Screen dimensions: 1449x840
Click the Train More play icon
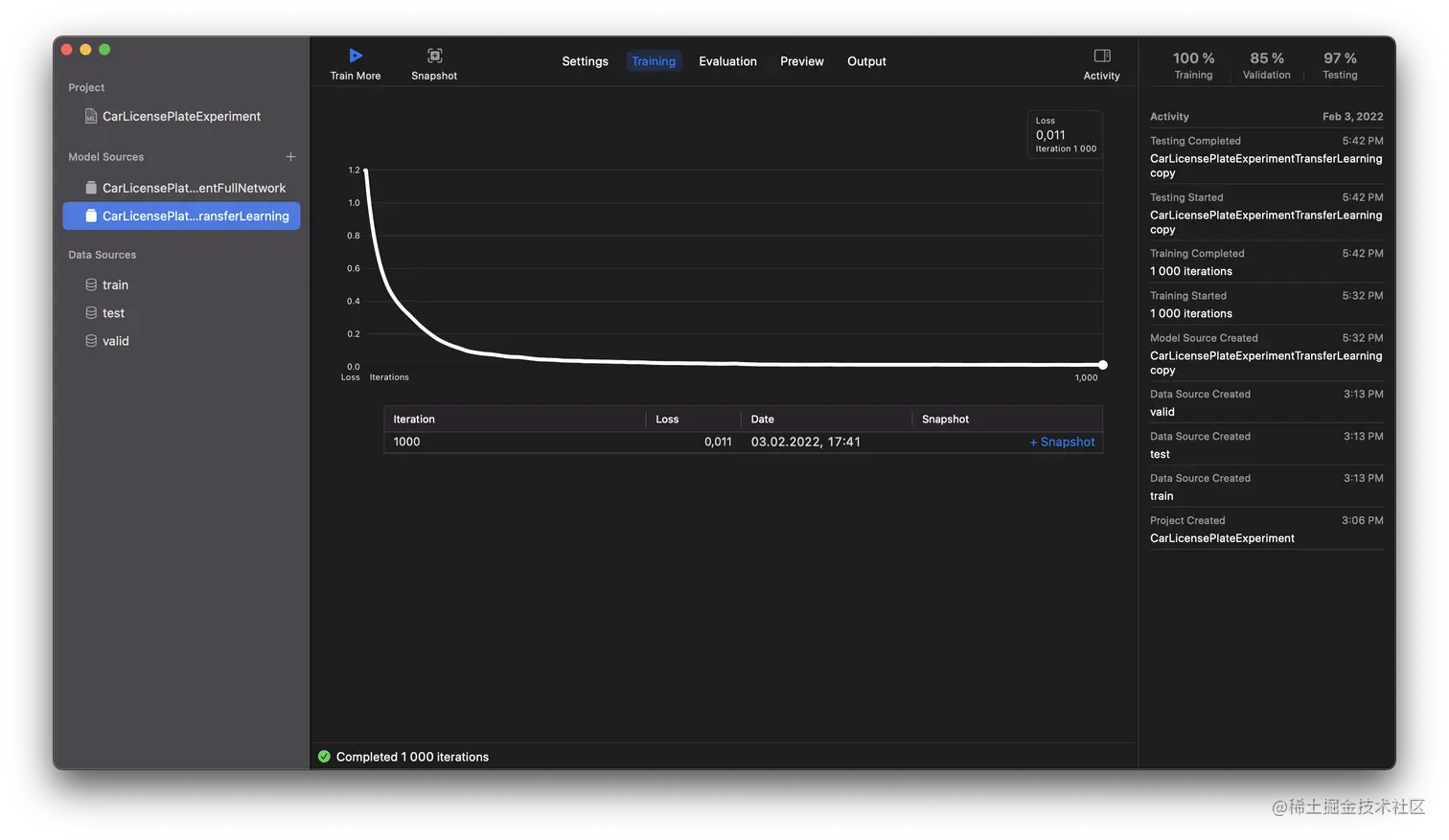coord(356,55)
